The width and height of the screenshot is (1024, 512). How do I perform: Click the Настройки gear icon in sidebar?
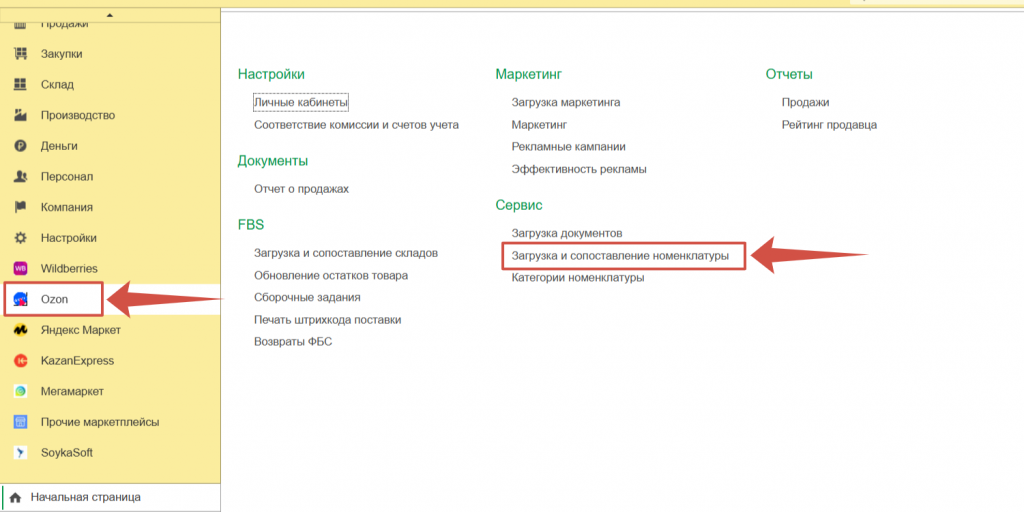coord(20,238)
